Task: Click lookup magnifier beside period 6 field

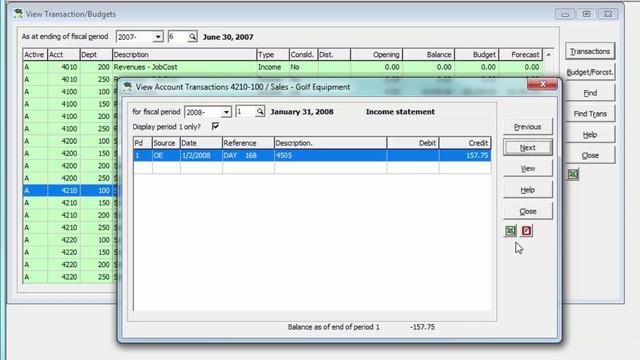Action: tap(192, 37)
